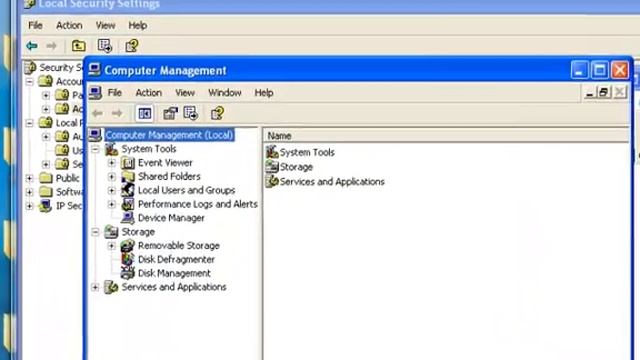640x360 pixels.
Task: Click Forward arrow in Computer Management toolbar
Action: pos(117,113)
